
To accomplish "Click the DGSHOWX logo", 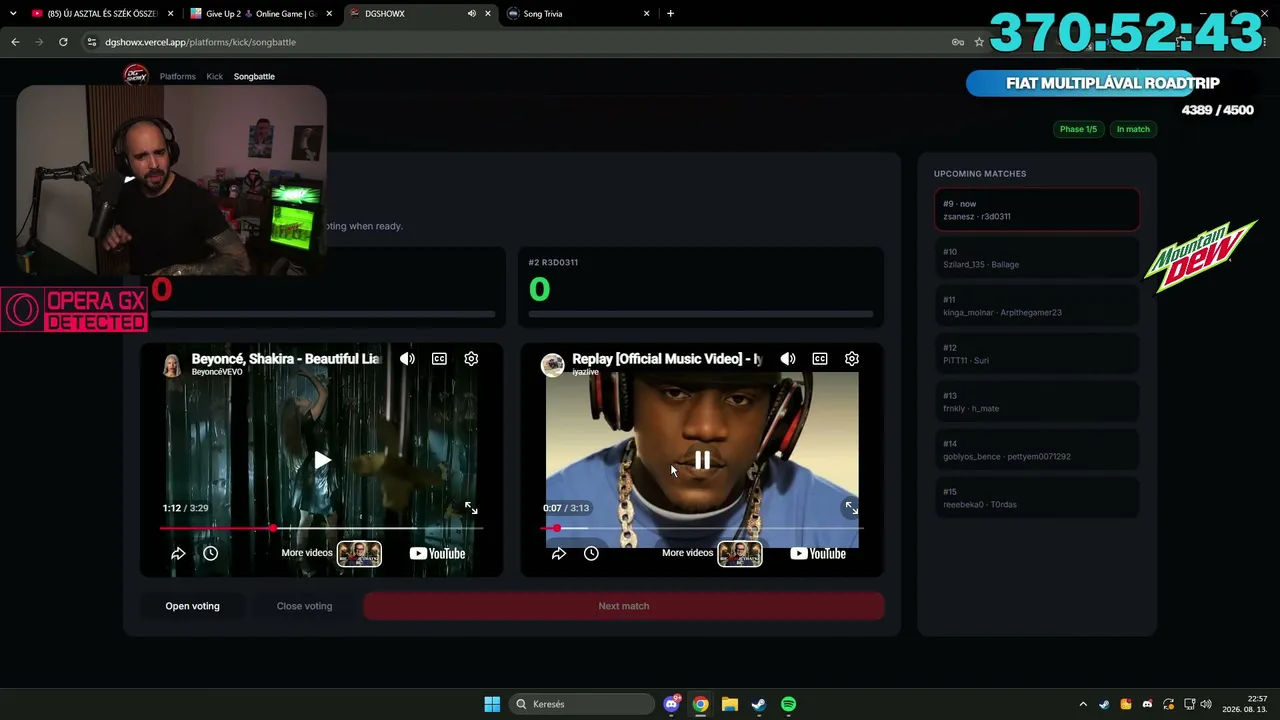I will 135,75.
